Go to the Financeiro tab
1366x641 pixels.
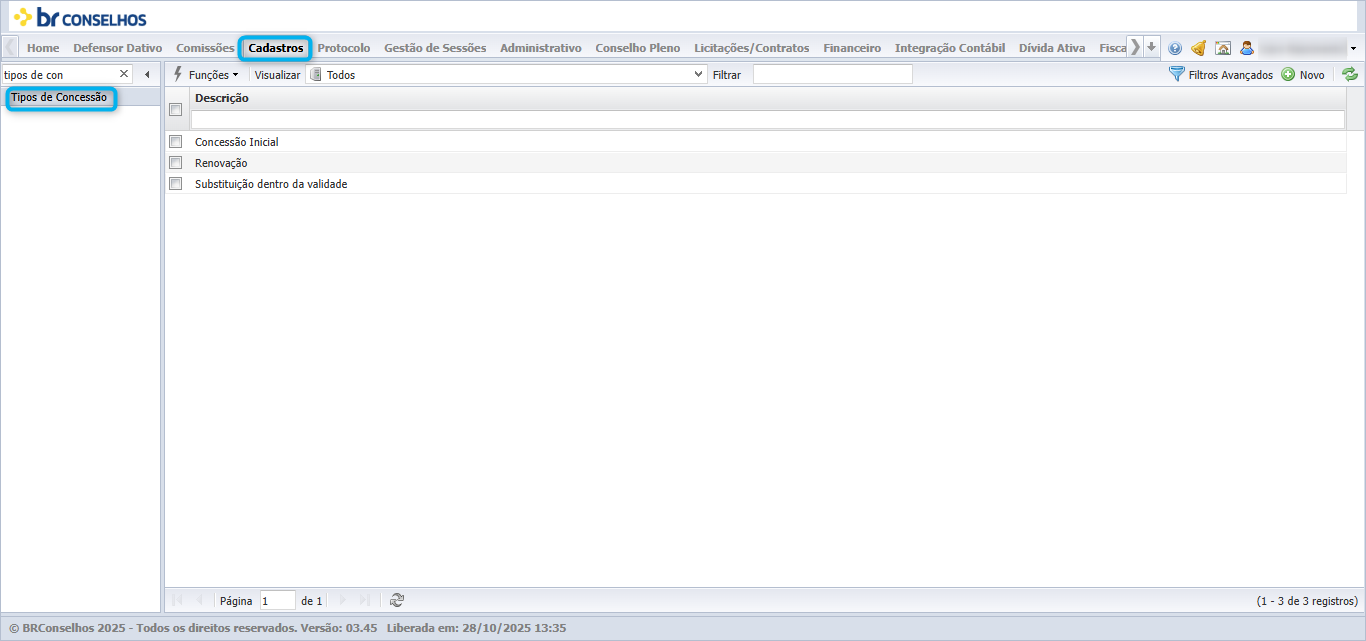click(x=852, y=48)
